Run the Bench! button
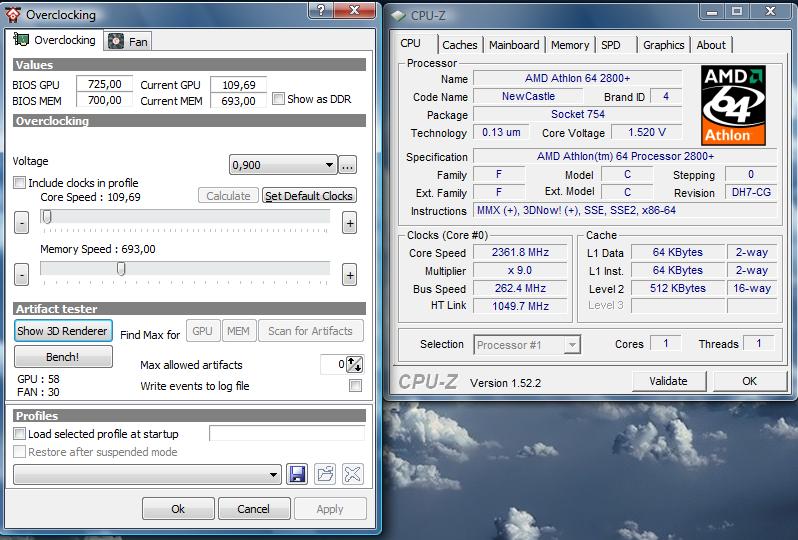 63,357
